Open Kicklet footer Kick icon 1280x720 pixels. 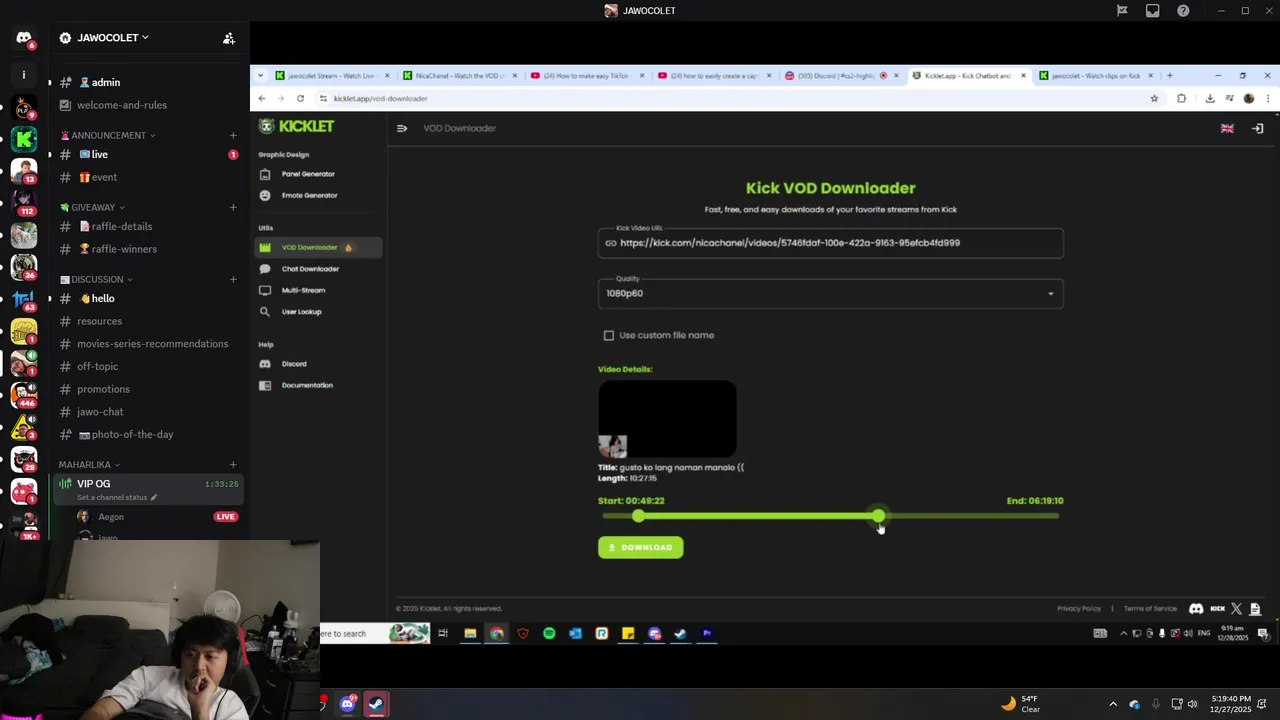pyautogui.click(x=1217, y=608)
